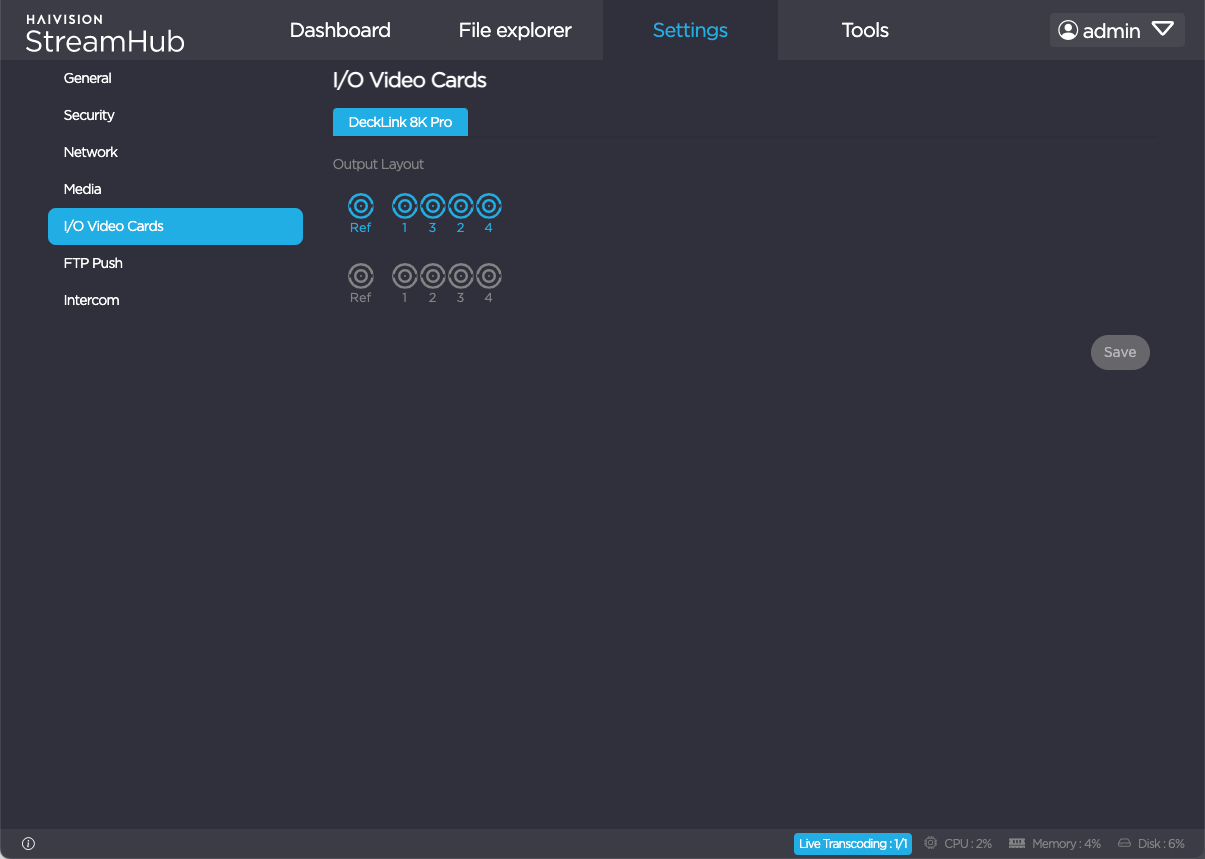Screen dimensions: 1205x859
Task: Select the DeckLink 8K Pro card tab
Action: (x=400, y=121)
